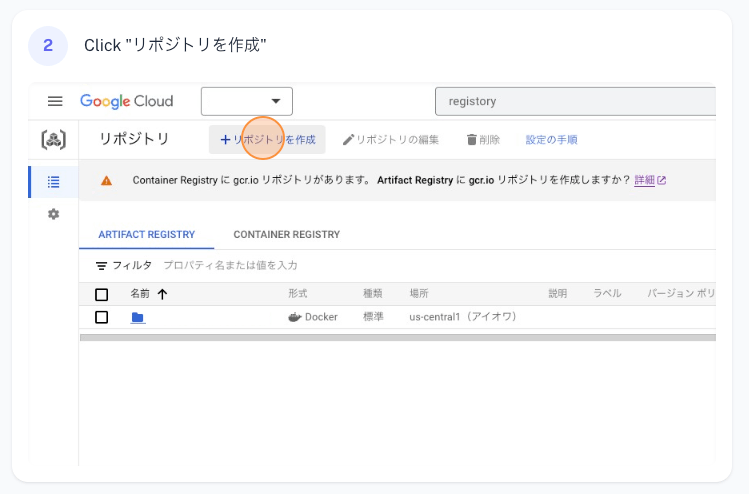Click the 場所 column header
Viewport: 749px width, 494px height.
419,293
